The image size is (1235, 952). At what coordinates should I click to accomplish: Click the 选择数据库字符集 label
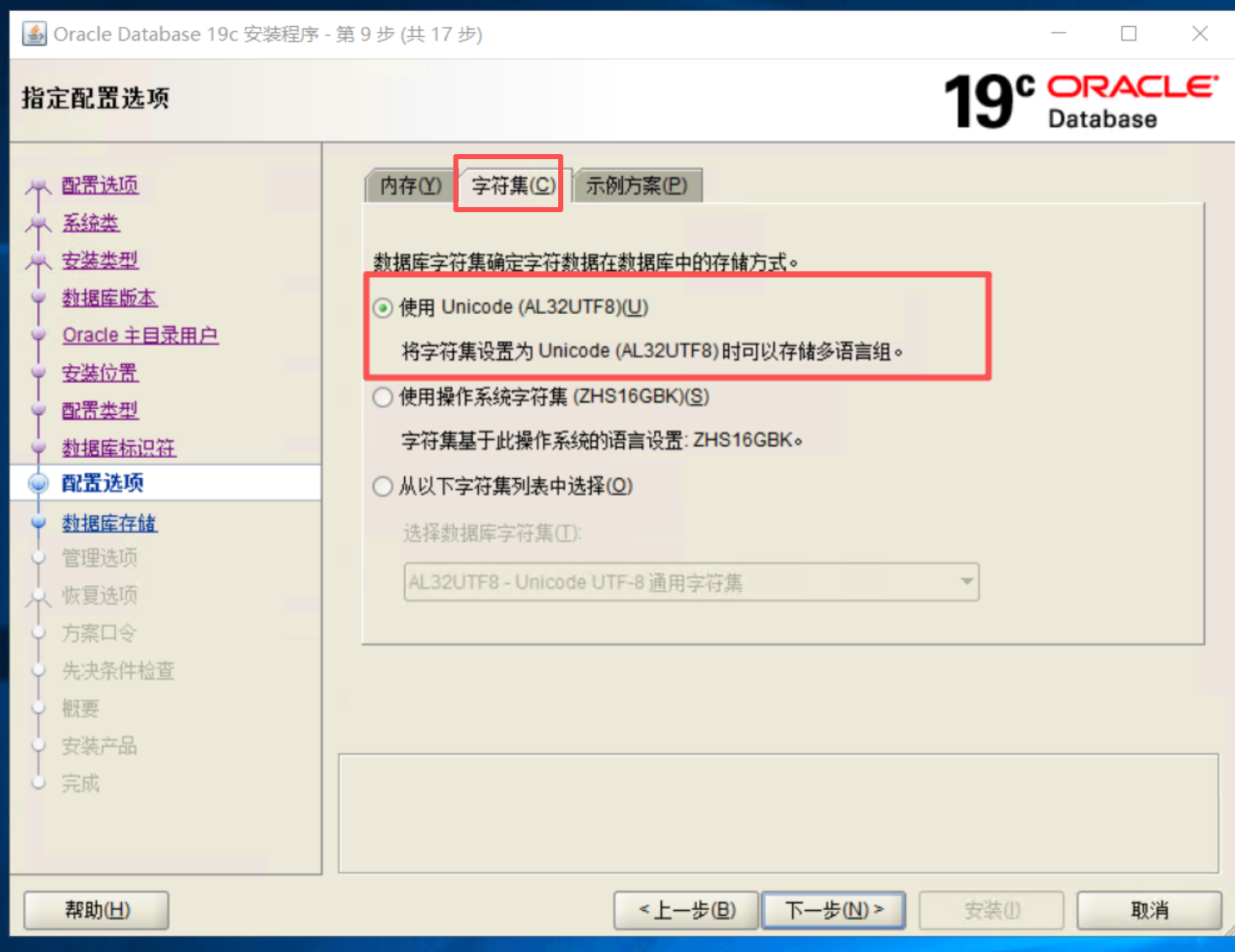click(492, 533)
